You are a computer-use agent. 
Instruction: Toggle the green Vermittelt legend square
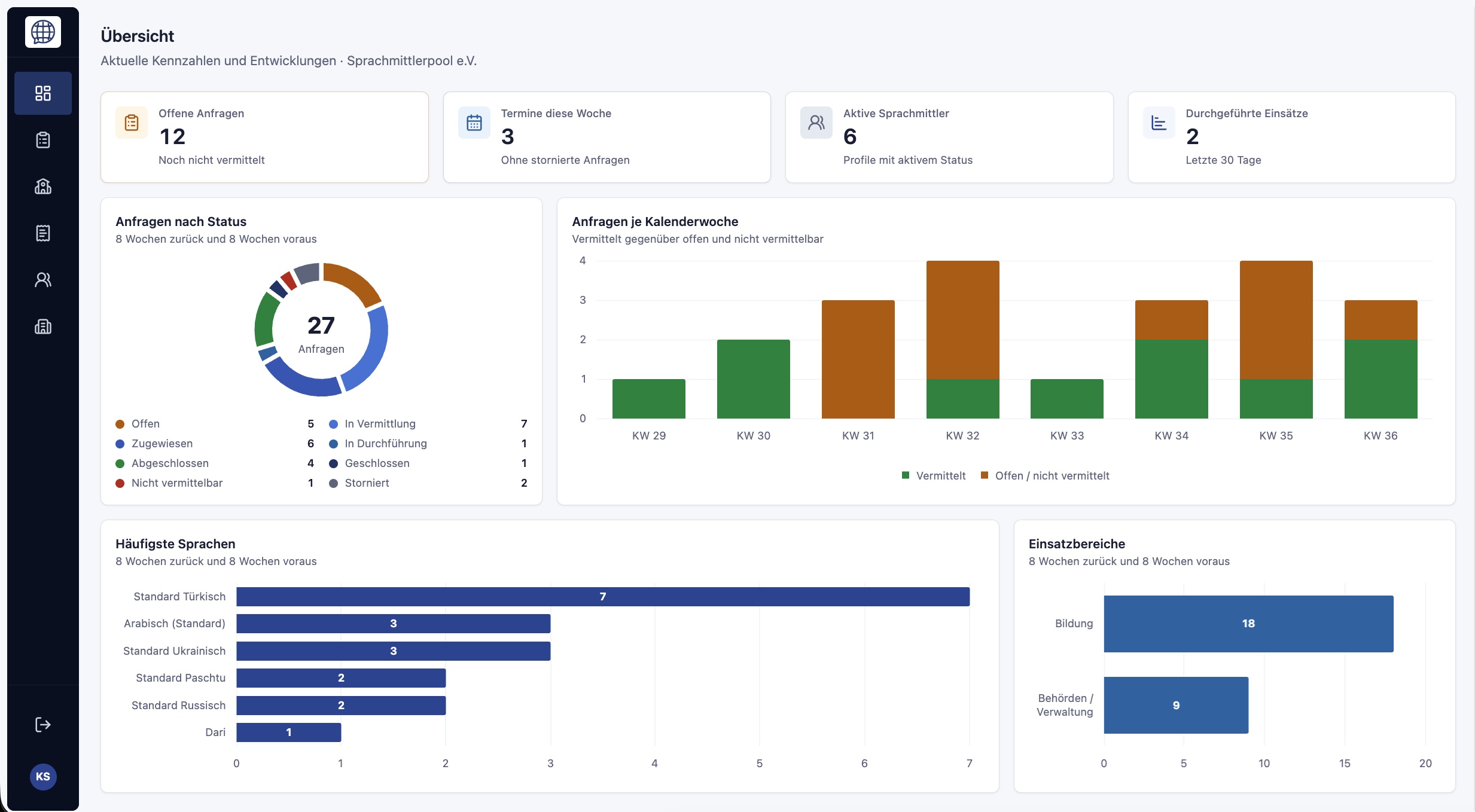[906, 475]
